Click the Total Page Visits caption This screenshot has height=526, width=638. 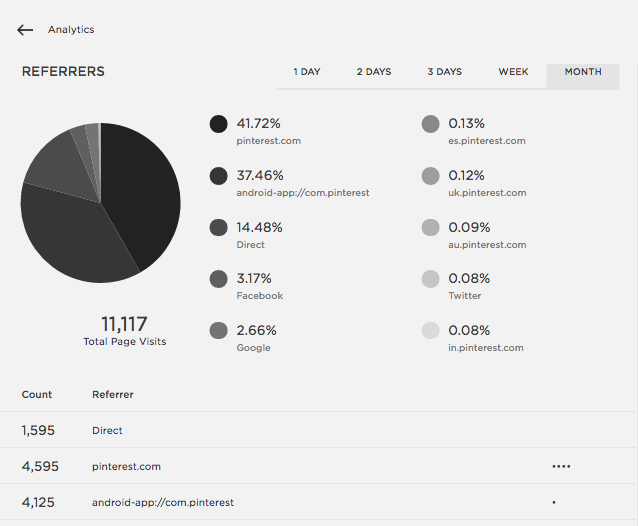125,342
